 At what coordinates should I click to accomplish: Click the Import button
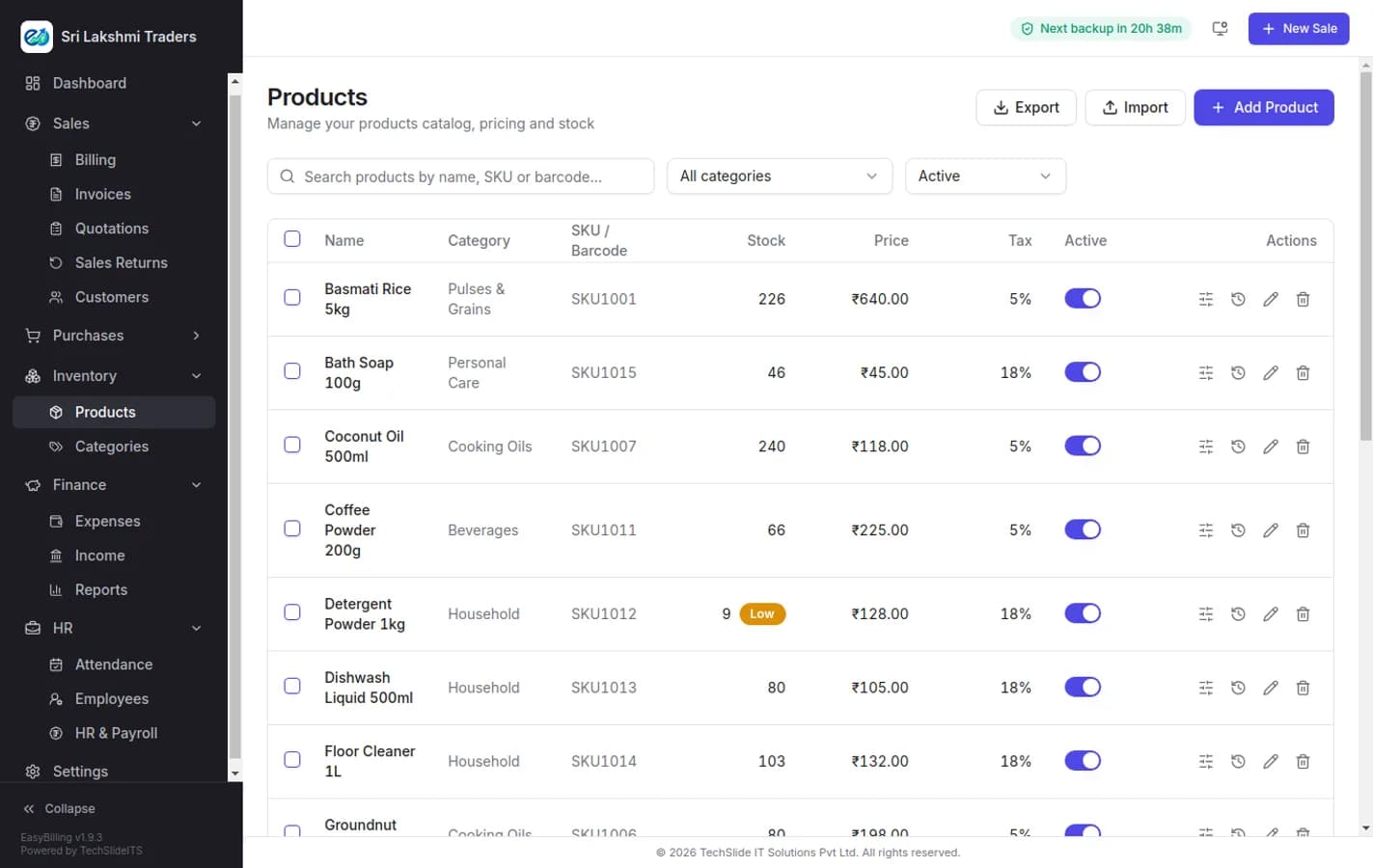pos(1135,107)
